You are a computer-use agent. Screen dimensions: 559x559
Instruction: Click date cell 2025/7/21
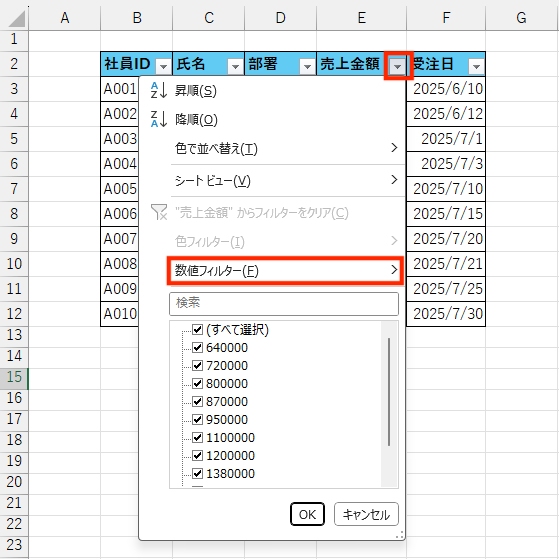click(x=446, y=264)
